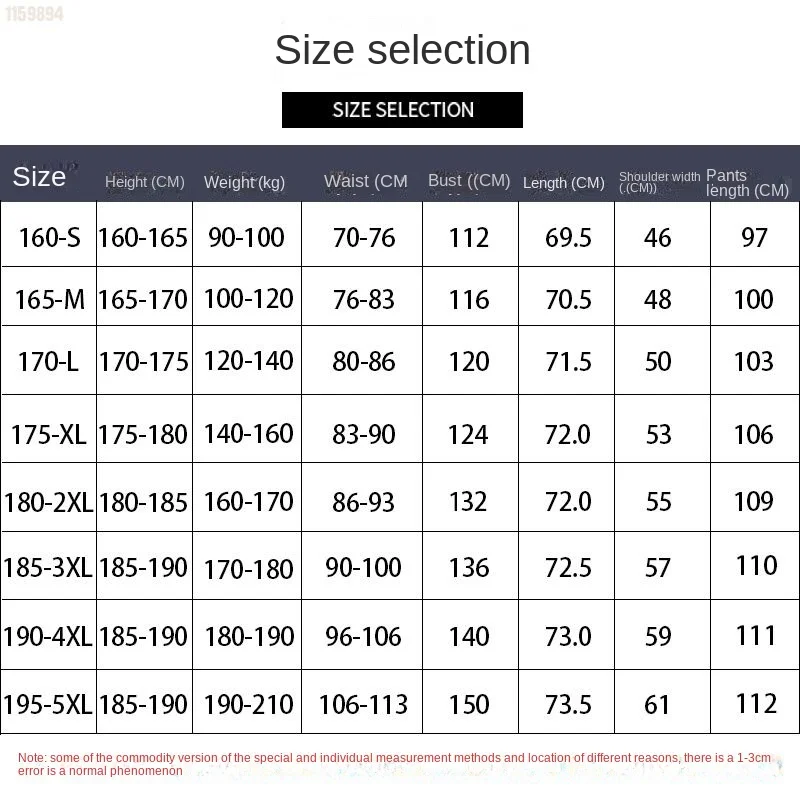The height and width of the screenshot is (800, 800).
Task: Click the 1159894 watermark number
Action: [x=33, y=14]
